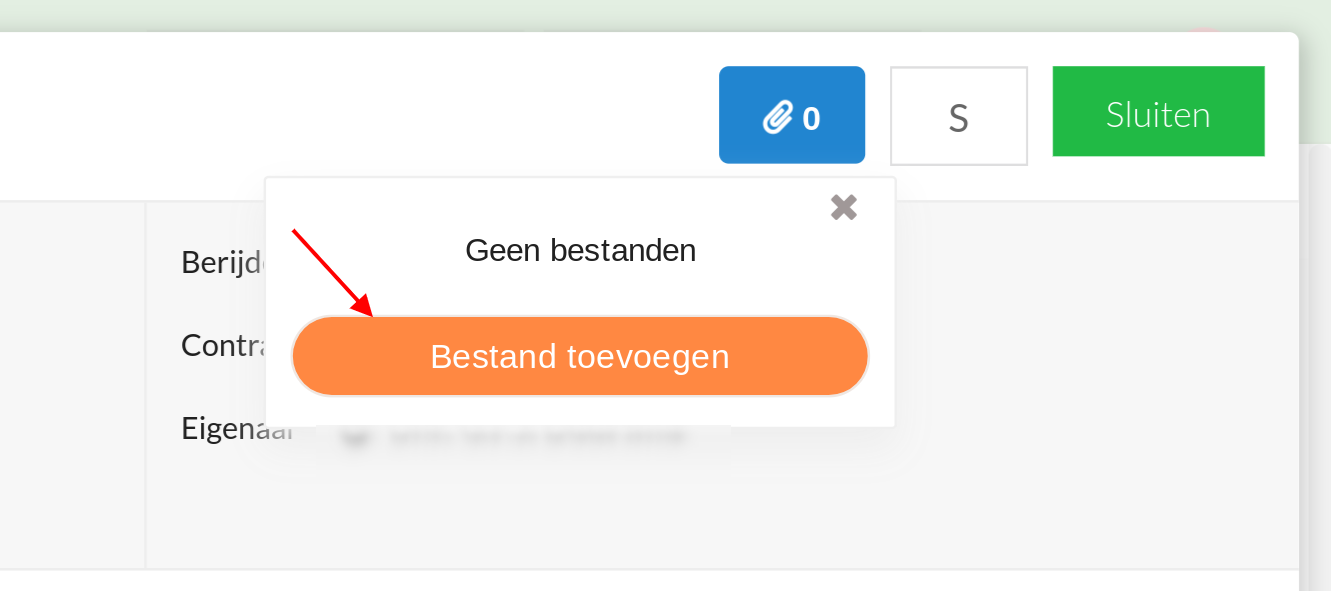Click the Contra field label
This screenshot has width=1331, height=591.
222,346
